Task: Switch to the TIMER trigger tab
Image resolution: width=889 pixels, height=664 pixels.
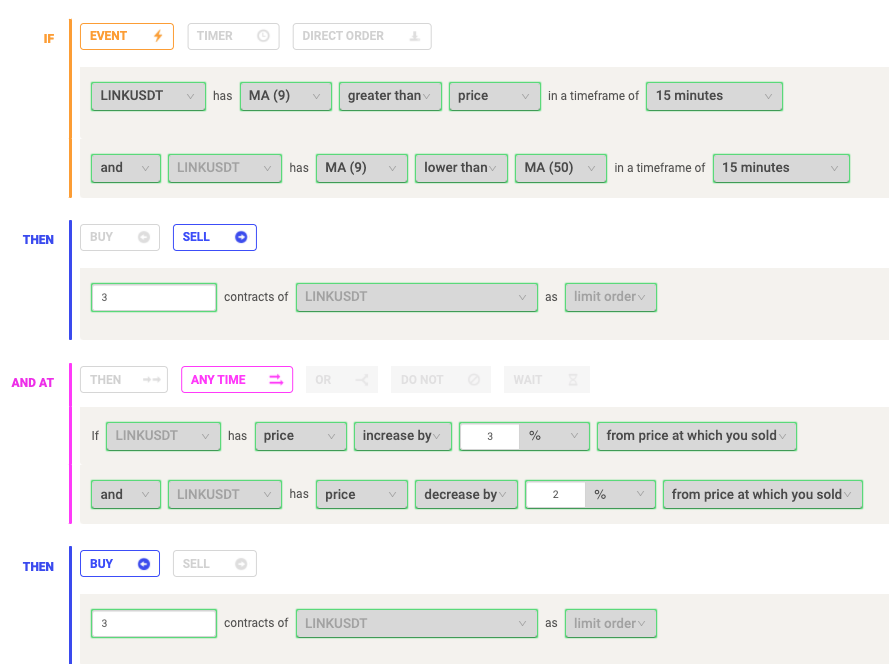Action: tap(234, 36)
